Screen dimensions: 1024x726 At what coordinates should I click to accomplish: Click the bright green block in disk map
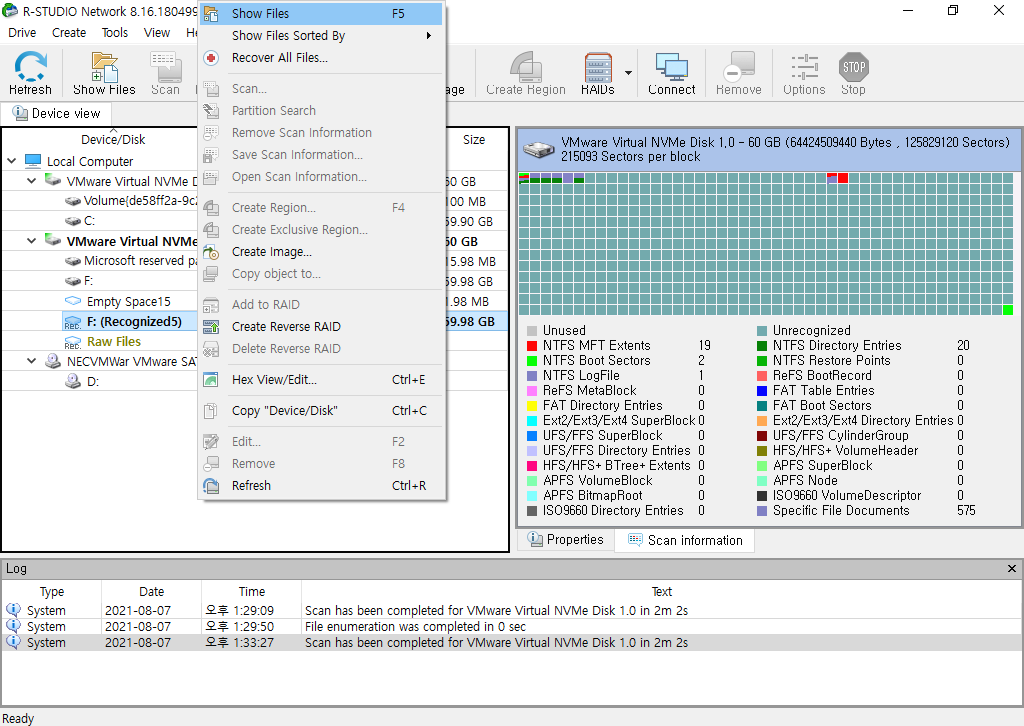click(x=1007, y=310)
